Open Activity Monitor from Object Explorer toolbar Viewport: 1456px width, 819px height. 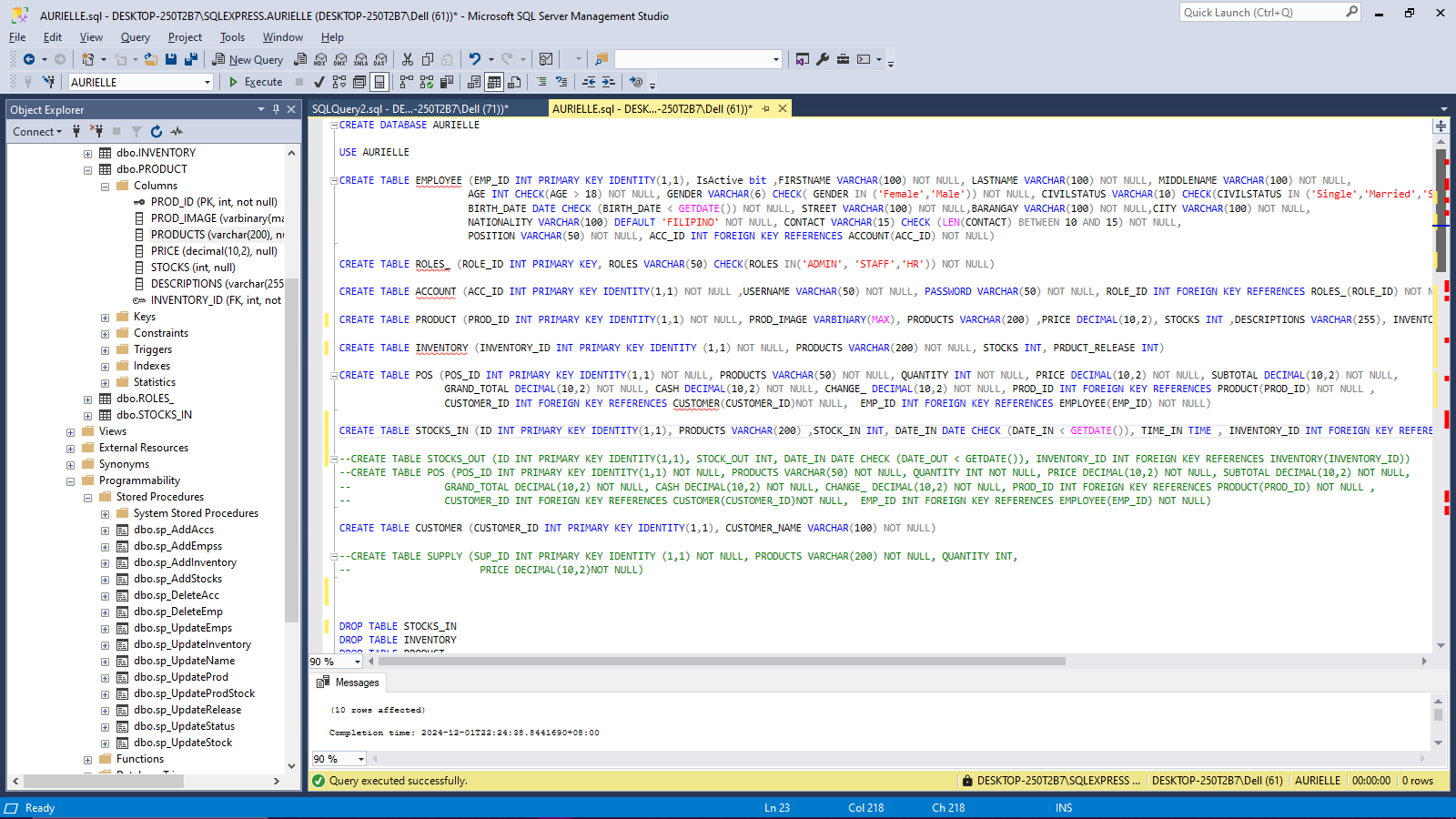[x=177, y=132]
